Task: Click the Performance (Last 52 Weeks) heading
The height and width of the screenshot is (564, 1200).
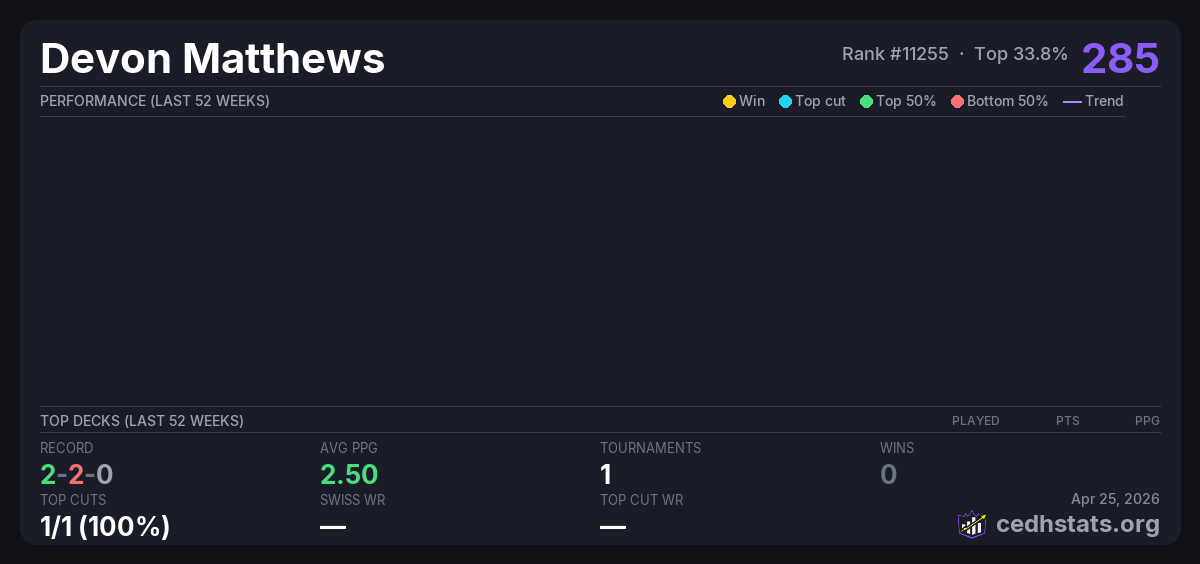Action: pos(154,101)
